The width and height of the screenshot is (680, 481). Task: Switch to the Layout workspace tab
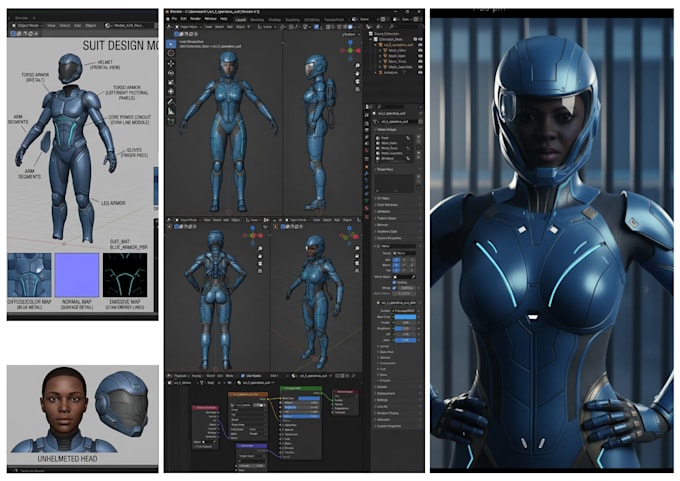tap(240, 20)
